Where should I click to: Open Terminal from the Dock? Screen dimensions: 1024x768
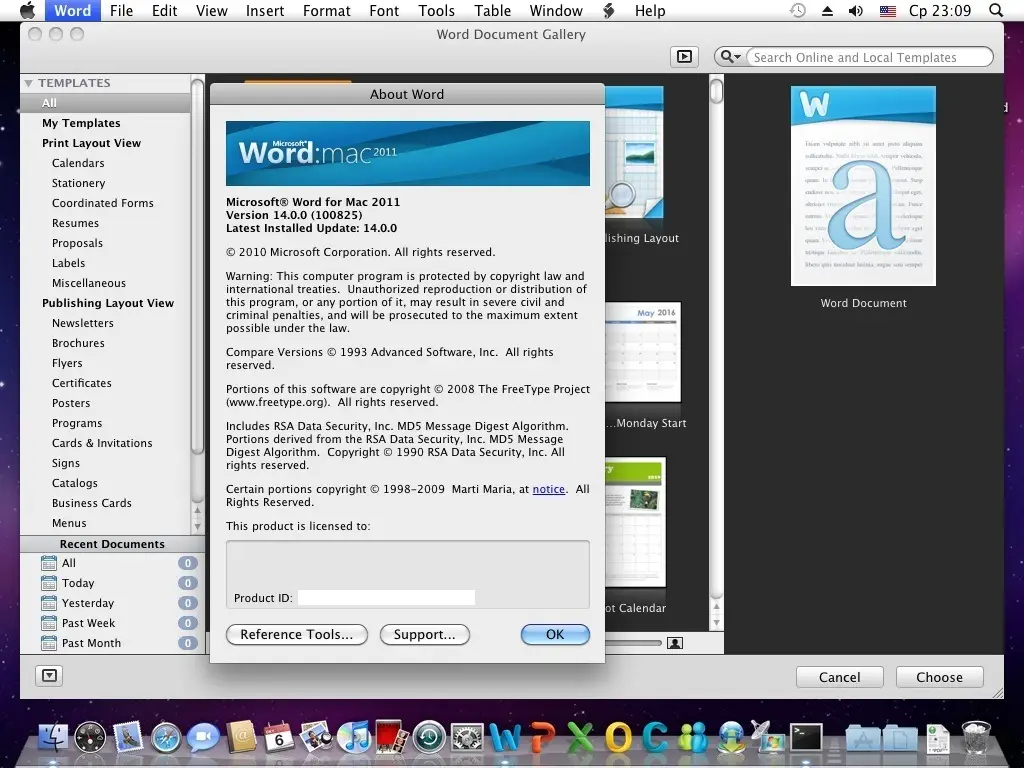point(807,738)
